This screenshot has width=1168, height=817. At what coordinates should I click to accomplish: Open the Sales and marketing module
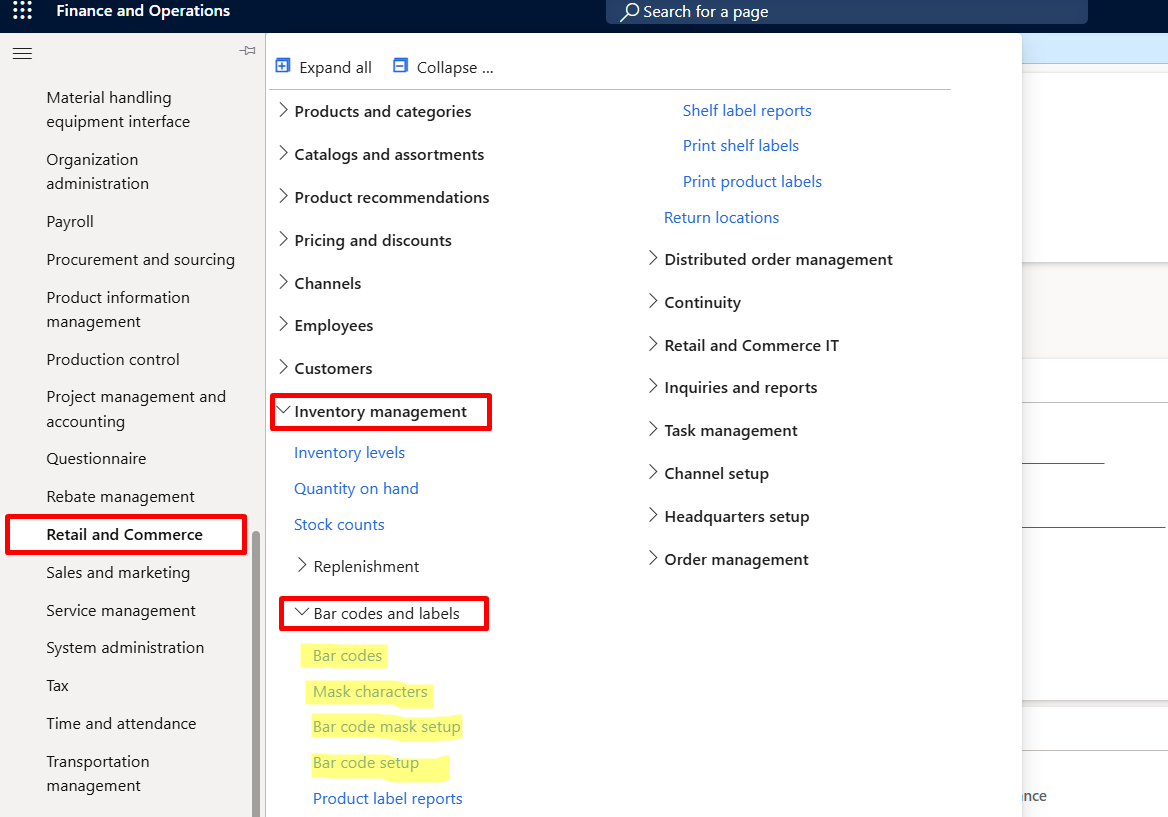(x=118, y=573)
